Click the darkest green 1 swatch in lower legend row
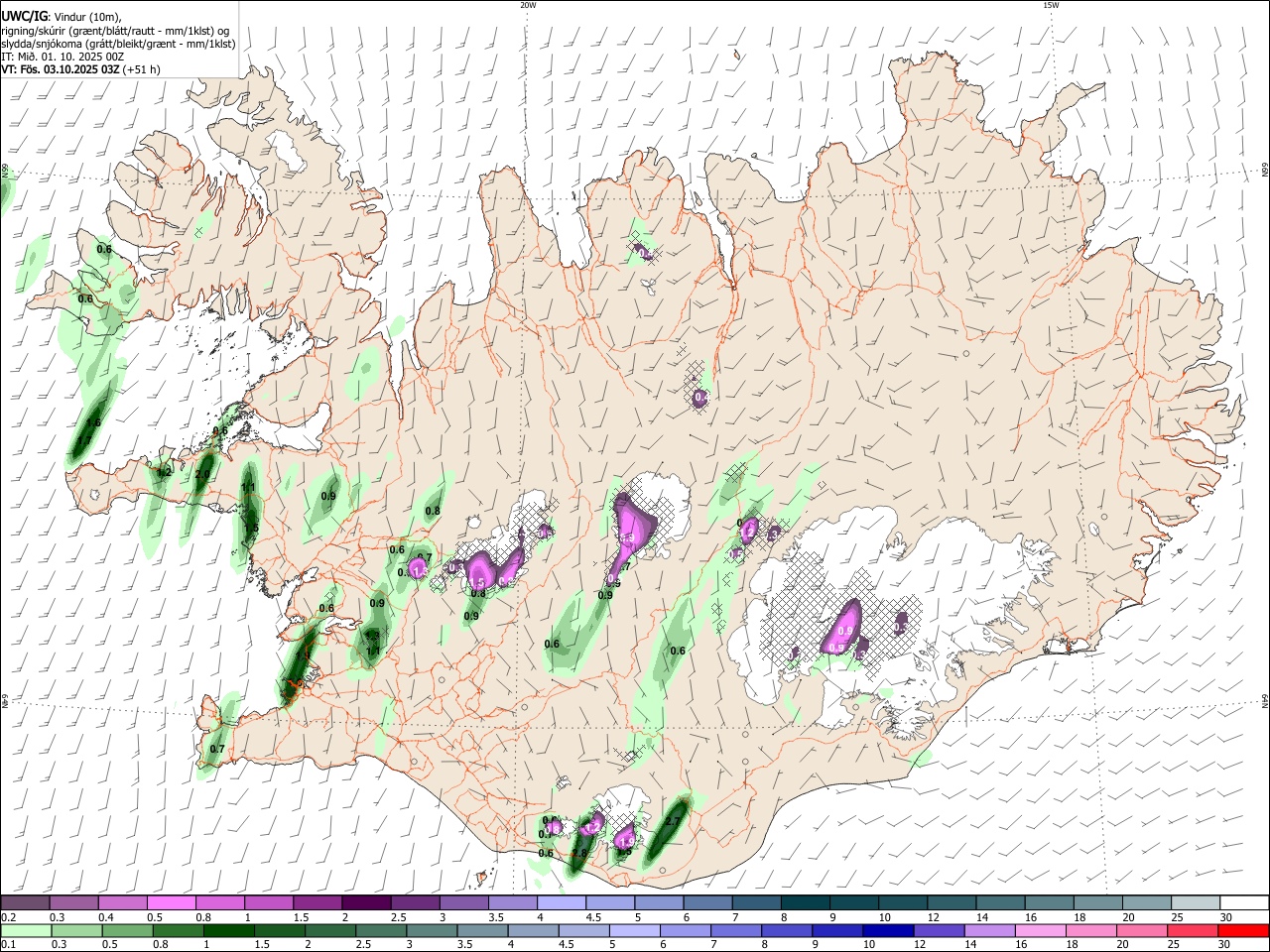Image resolution: width=1270 pixels, height=952 pixels. 228,930
